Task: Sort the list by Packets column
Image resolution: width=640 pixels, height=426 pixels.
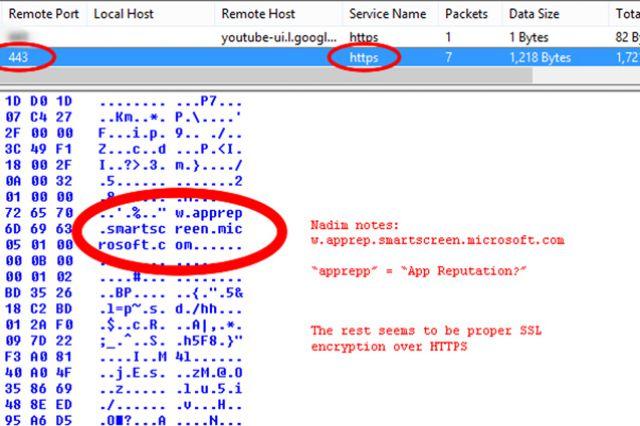Action: (x=466, y=14)
